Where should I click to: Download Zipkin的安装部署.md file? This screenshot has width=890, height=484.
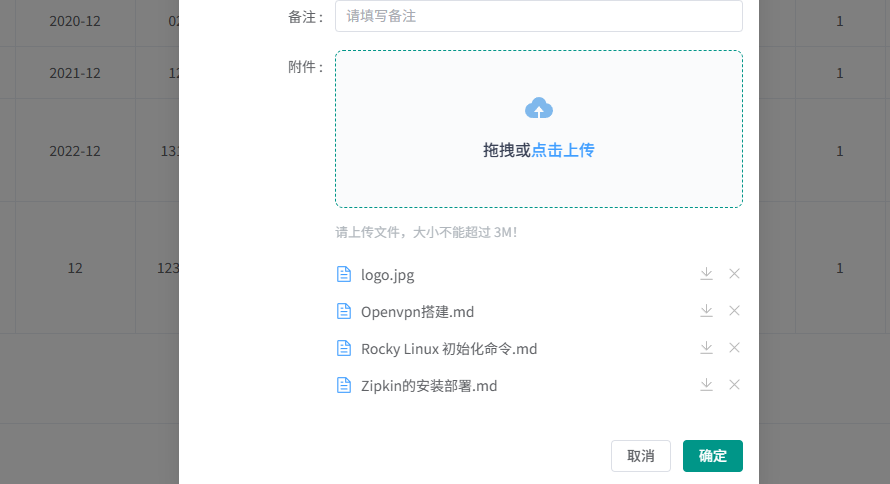point(706,385)
